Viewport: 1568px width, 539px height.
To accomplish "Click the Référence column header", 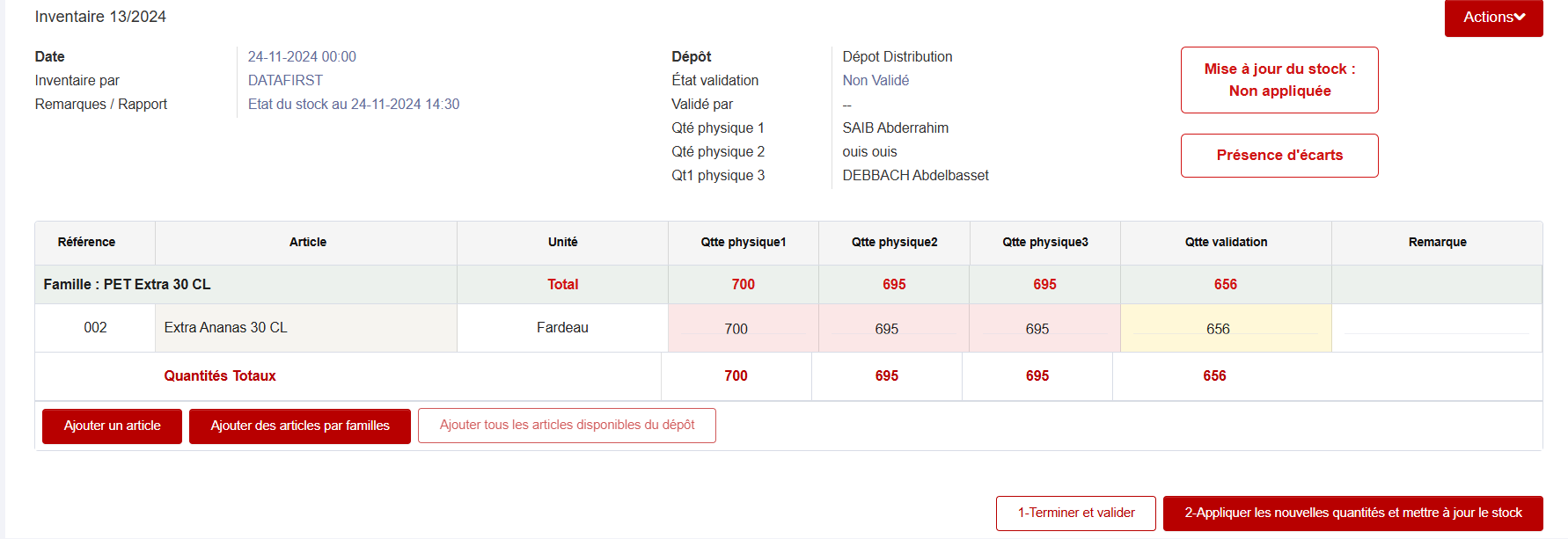I will [x=86, y=243].
